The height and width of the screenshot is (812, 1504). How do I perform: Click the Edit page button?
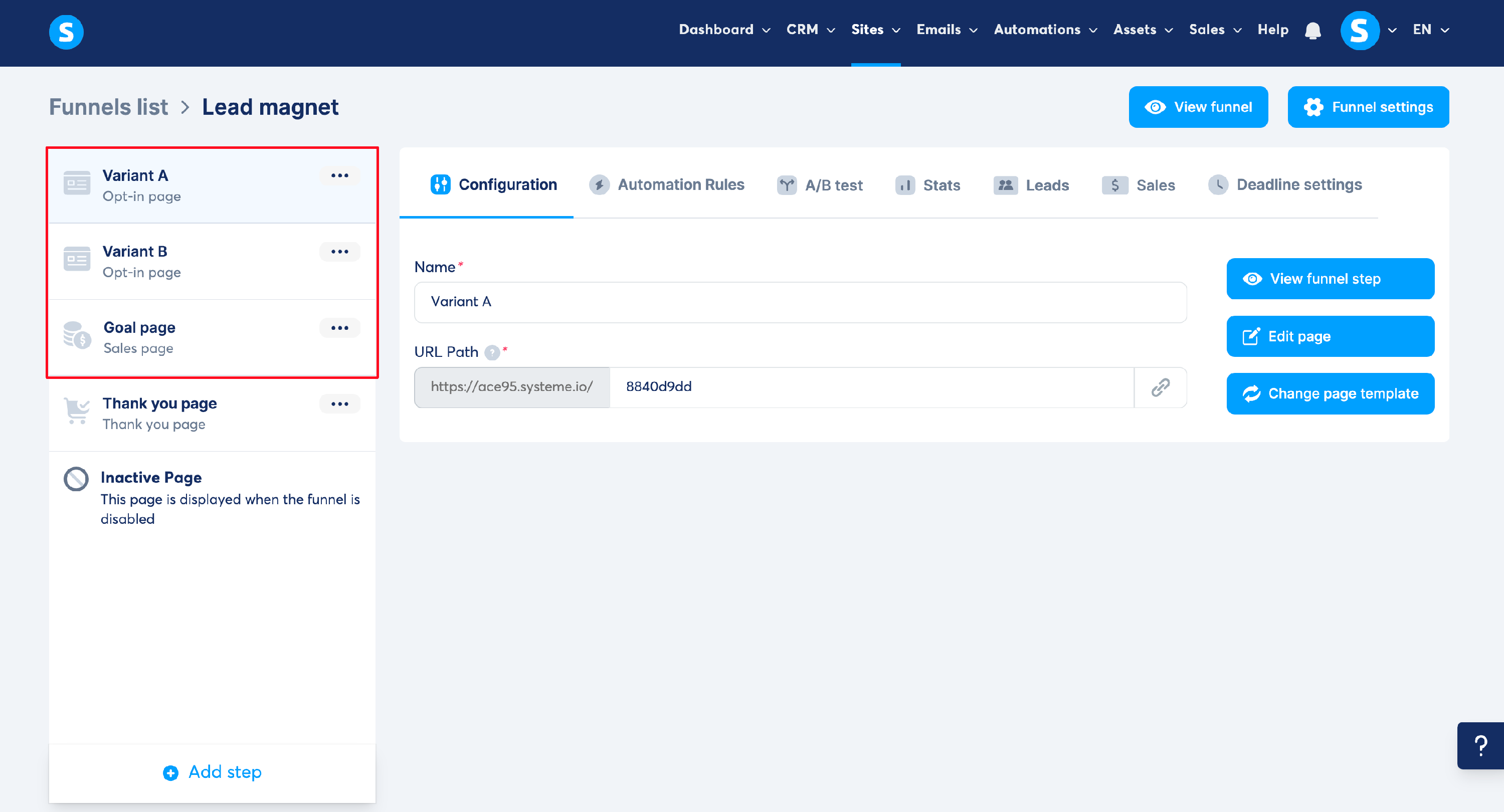(x=1330, y=336)
